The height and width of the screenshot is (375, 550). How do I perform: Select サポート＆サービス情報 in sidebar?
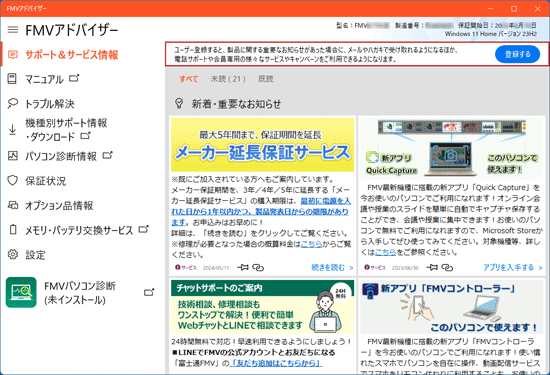pos(72,55)
